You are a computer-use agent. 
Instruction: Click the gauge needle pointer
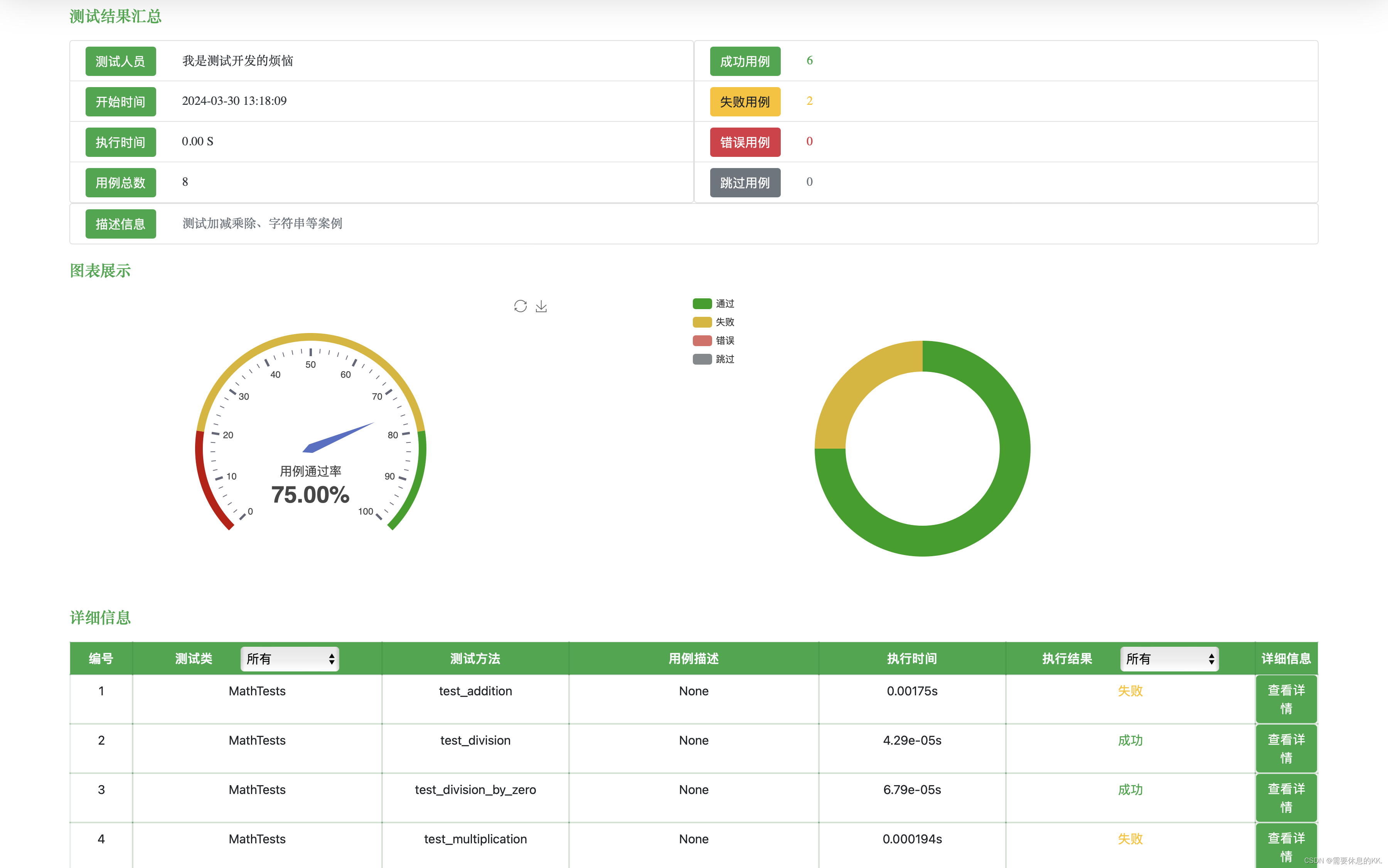click(x=338, y=437)
